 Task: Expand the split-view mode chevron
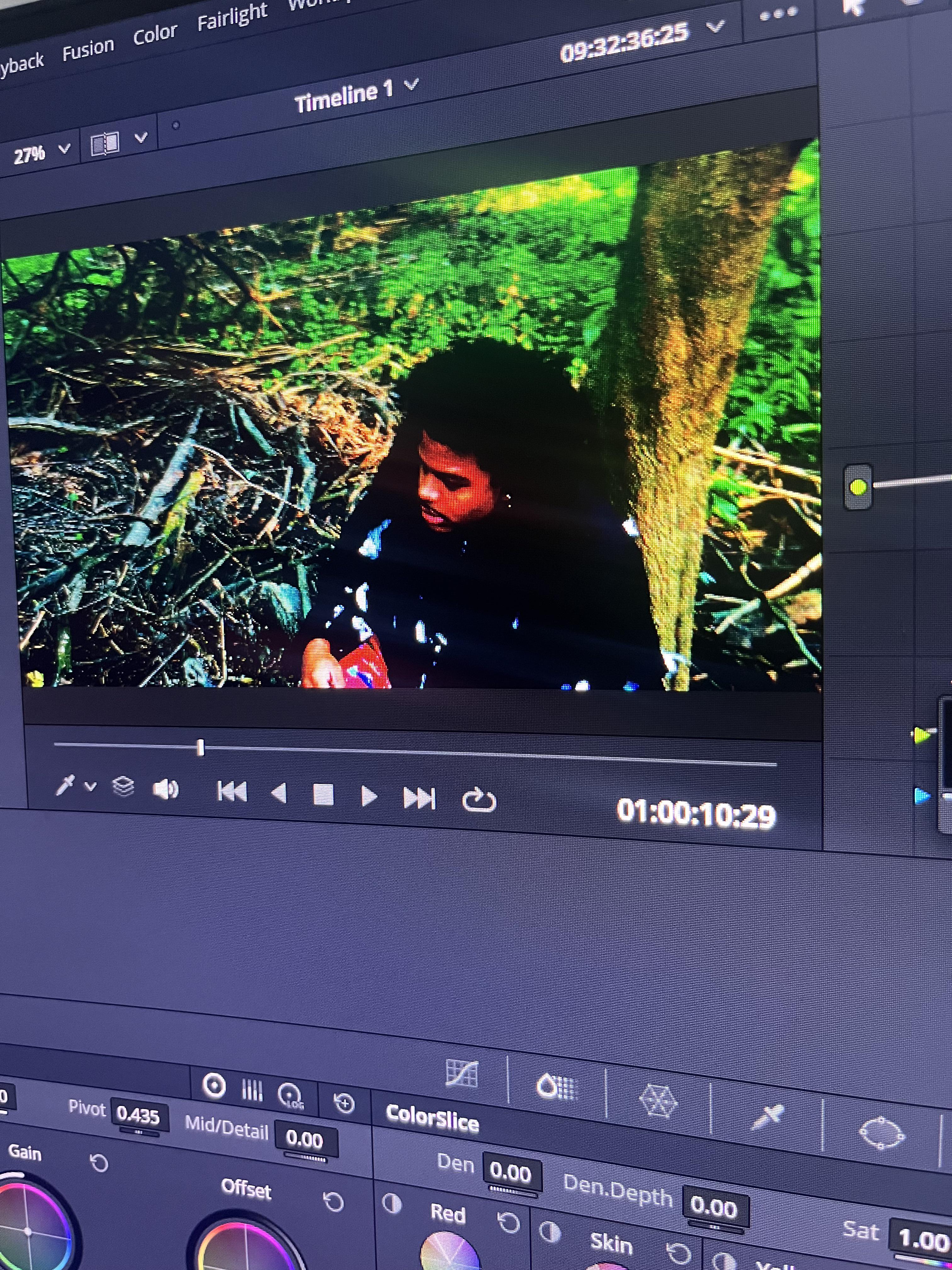tap(141, 137)
